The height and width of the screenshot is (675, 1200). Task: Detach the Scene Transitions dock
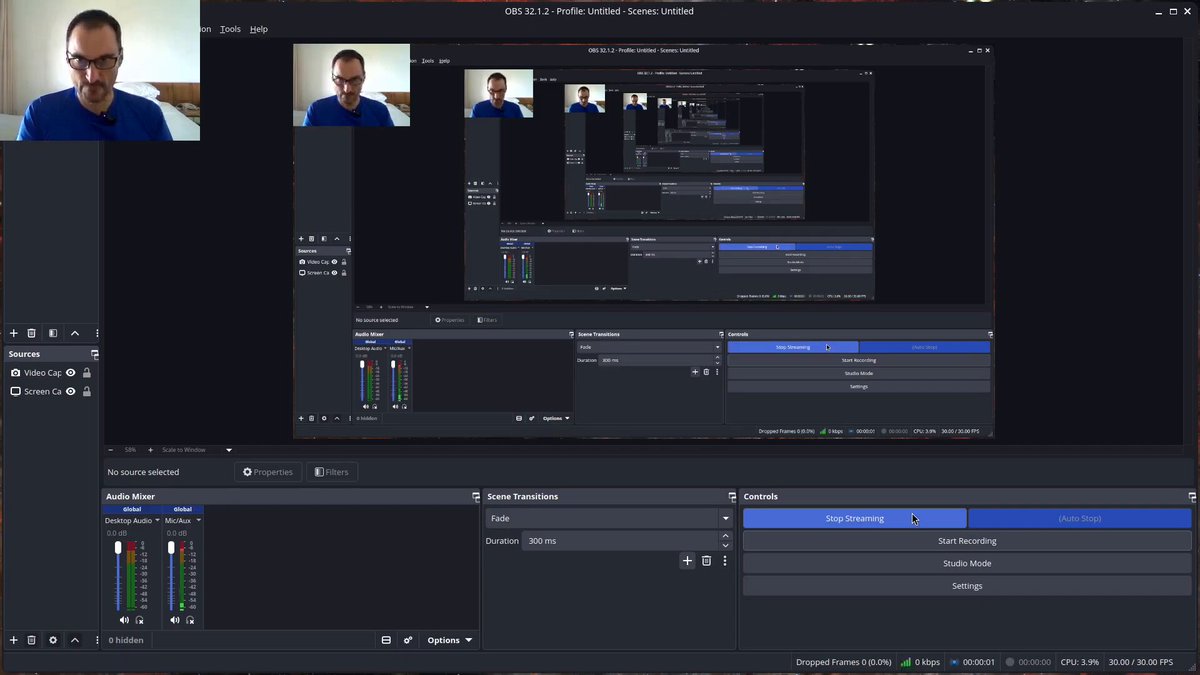click(732, 496)
